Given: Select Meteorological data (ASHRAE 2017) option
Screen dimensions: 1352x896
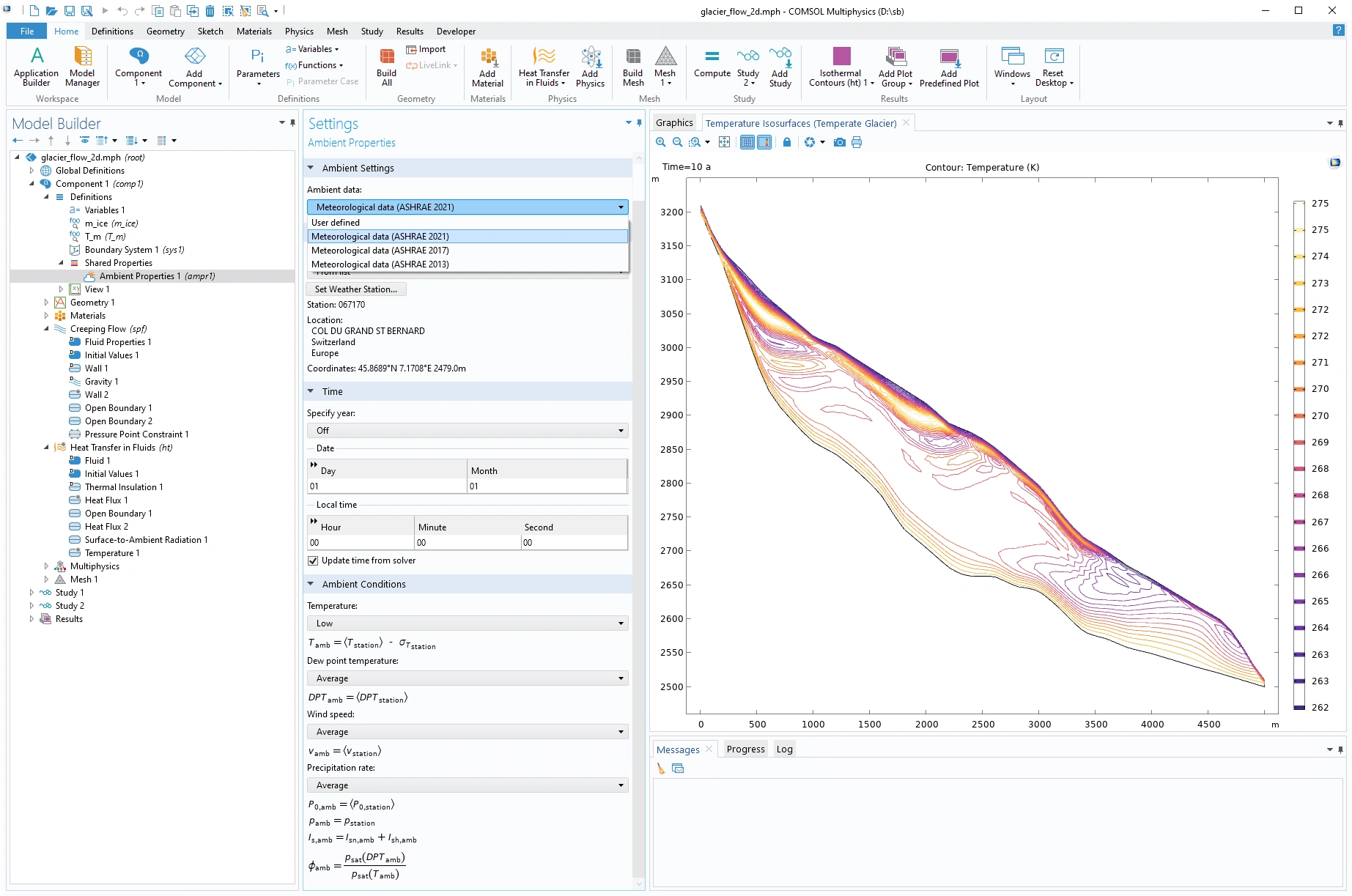Looking at the screenshot, I should click(x=380, y=251).
